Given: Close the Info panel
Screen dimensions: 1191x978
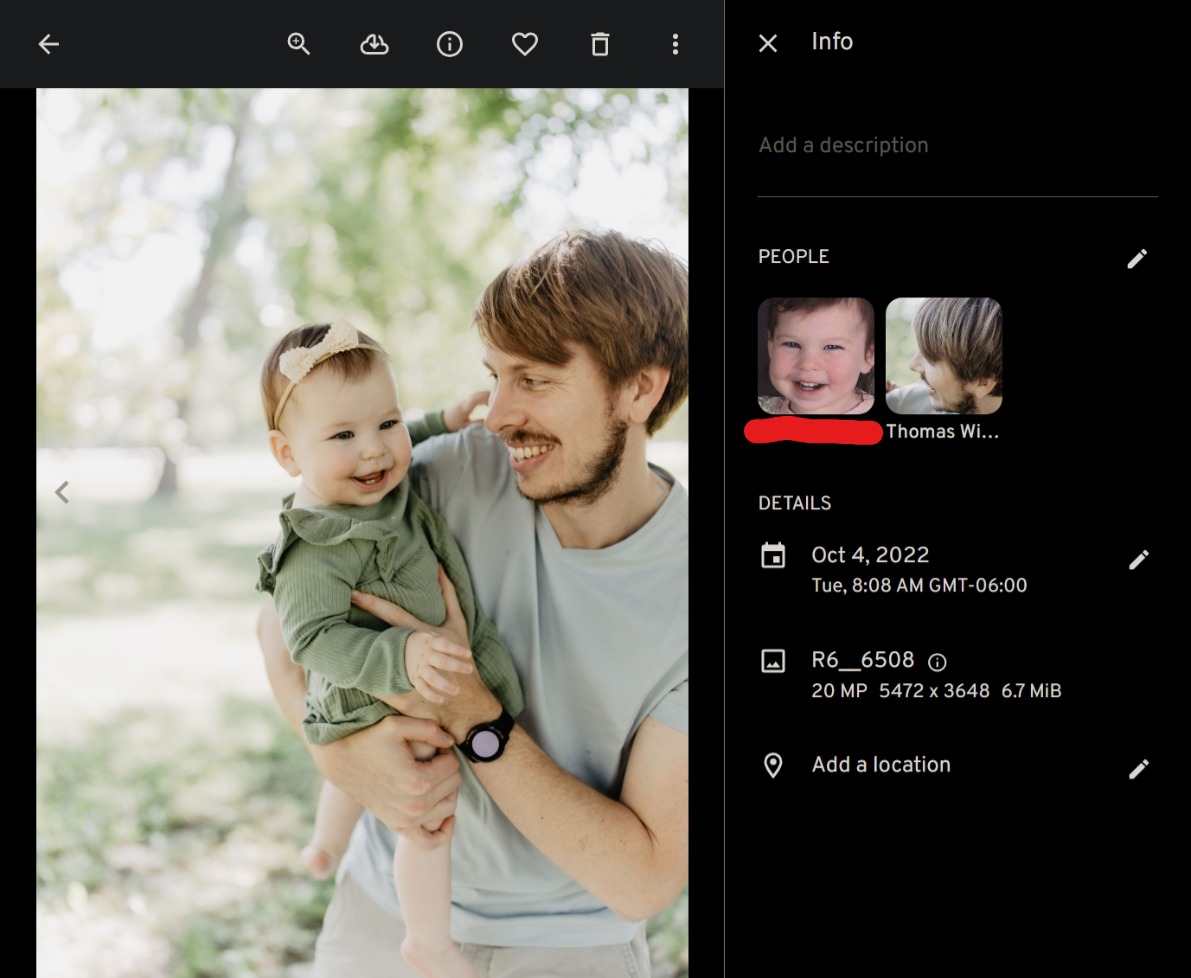Looking at the screenshot, I should [768, 43].
